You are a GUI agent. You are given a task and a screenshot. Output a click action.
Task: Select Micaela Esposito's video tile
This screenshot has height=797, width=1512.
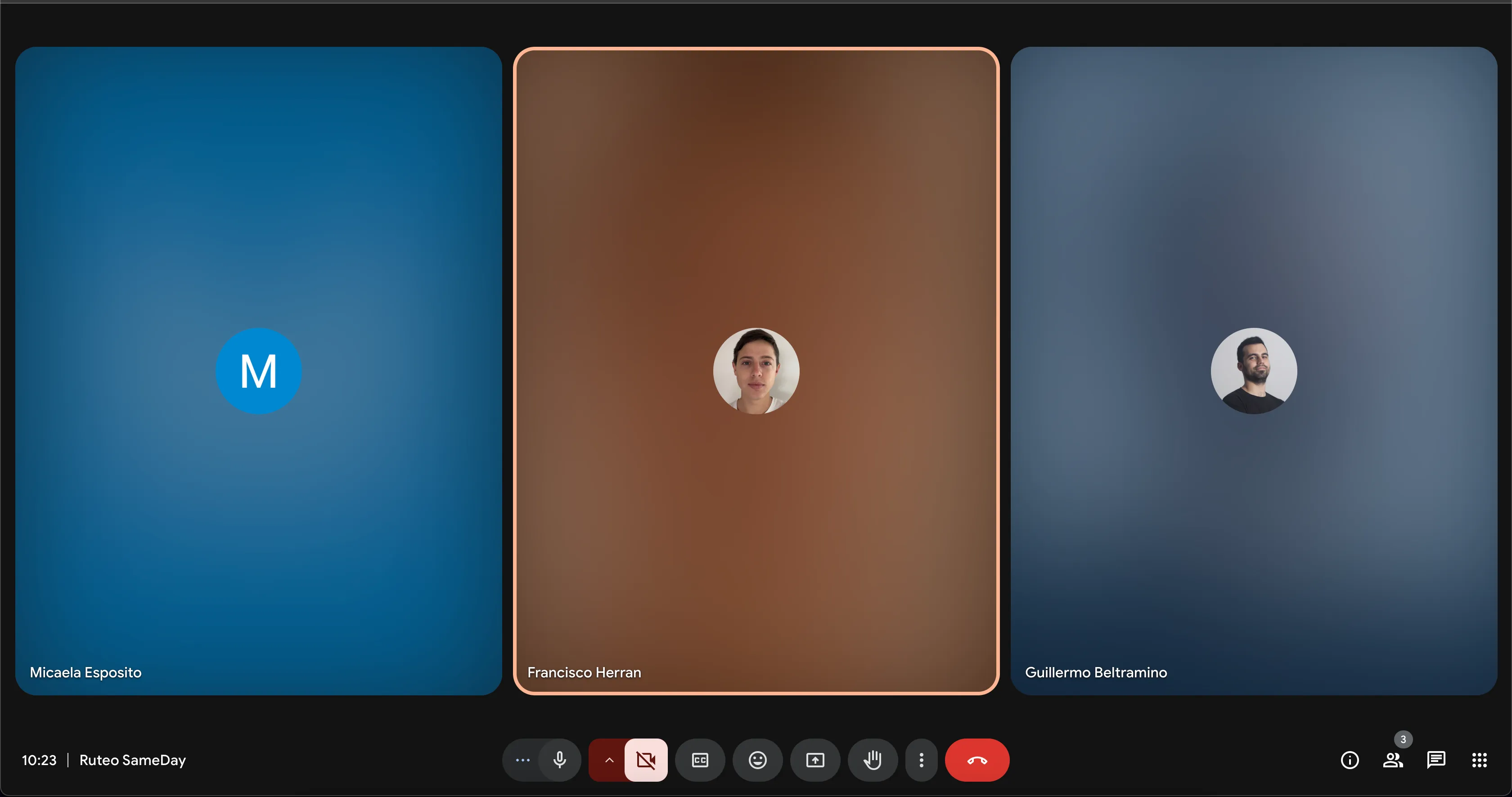coord(259,371)
